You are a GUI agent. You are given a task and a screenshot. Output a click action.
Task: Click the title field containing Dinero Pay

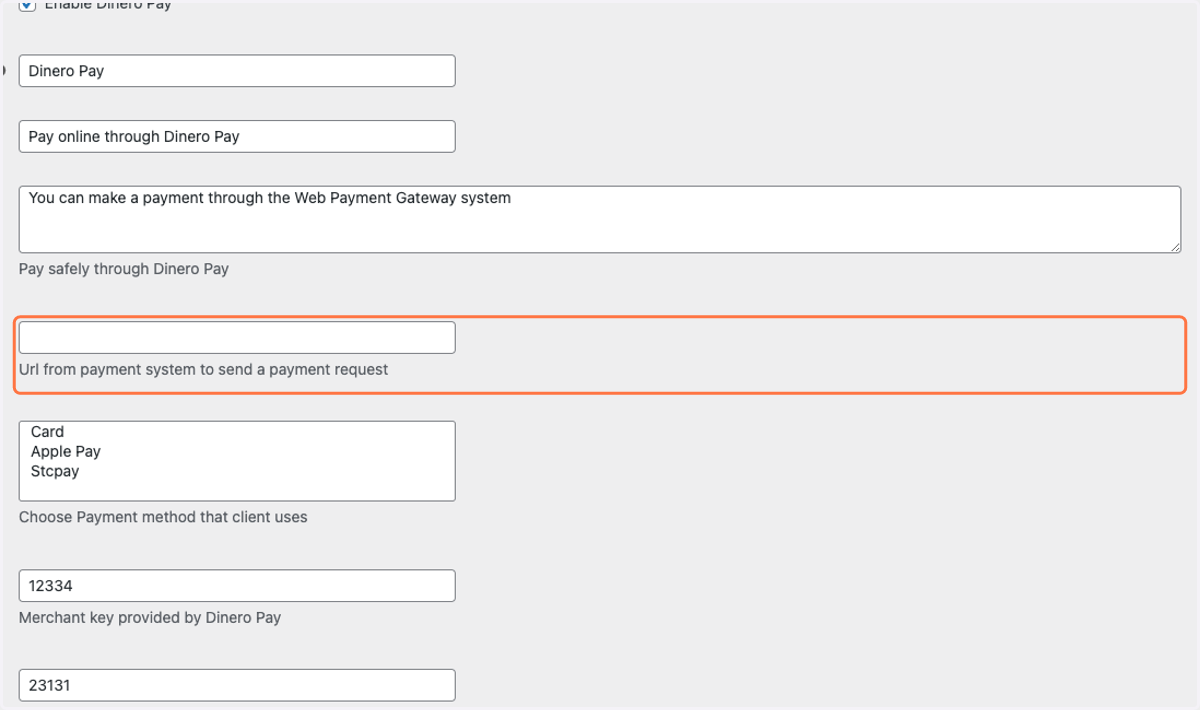tap(237, 71)
